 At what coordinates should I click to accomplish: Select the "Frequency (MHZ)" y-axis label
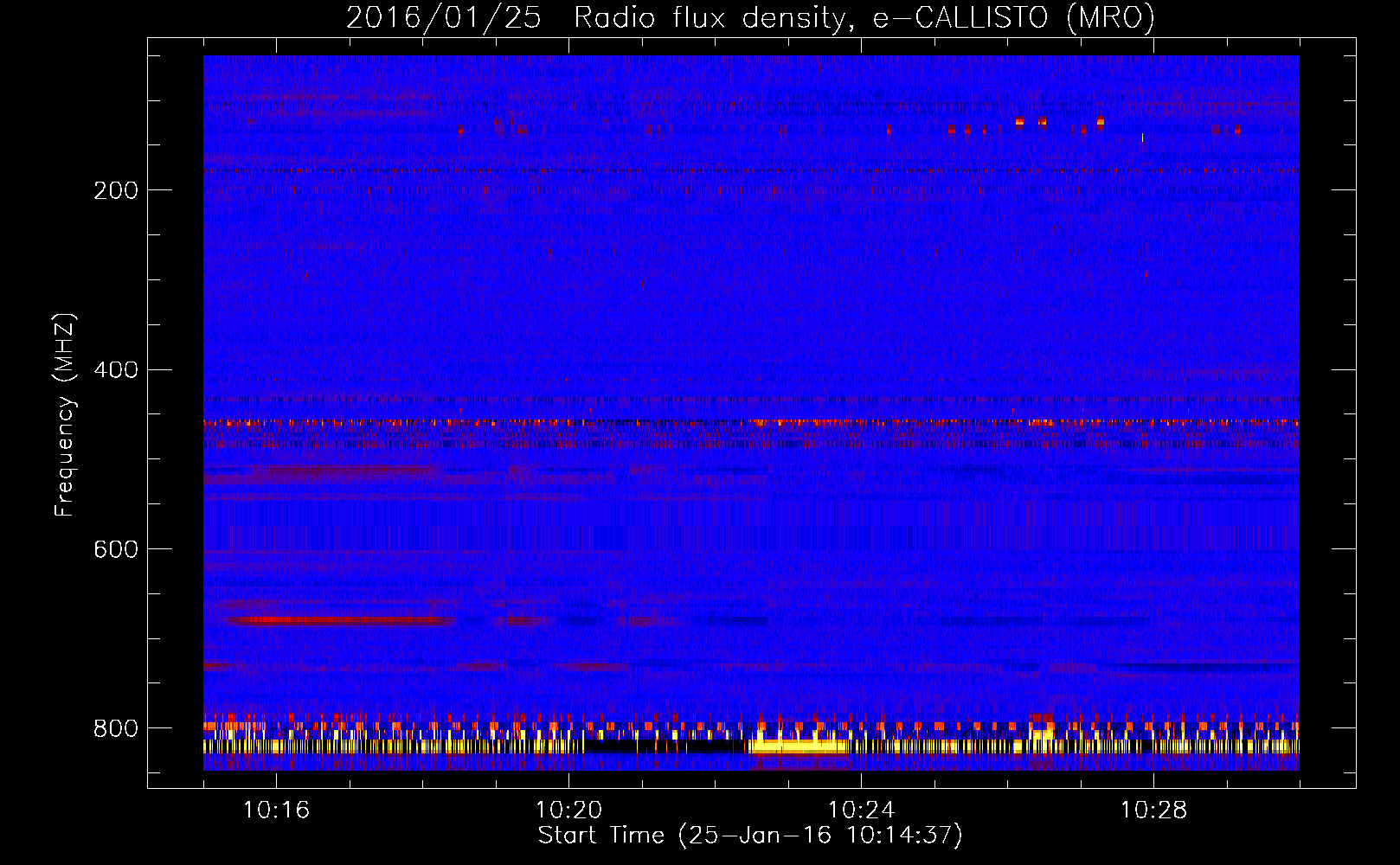click(65, 414)
